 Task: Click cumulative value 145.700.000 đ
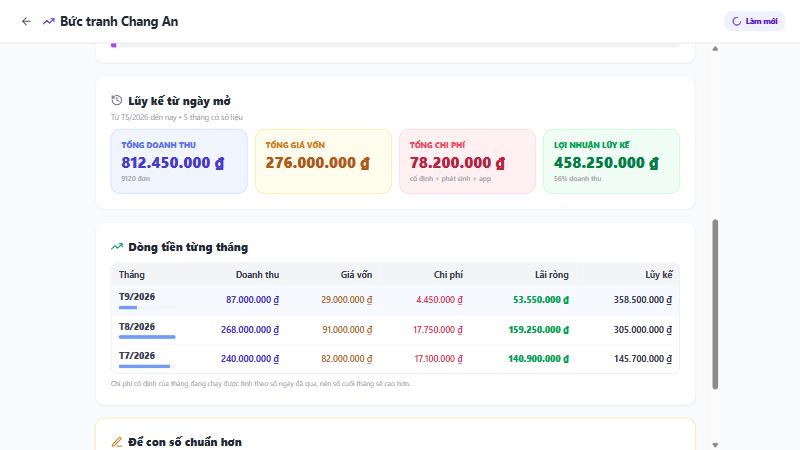[643, 359]
